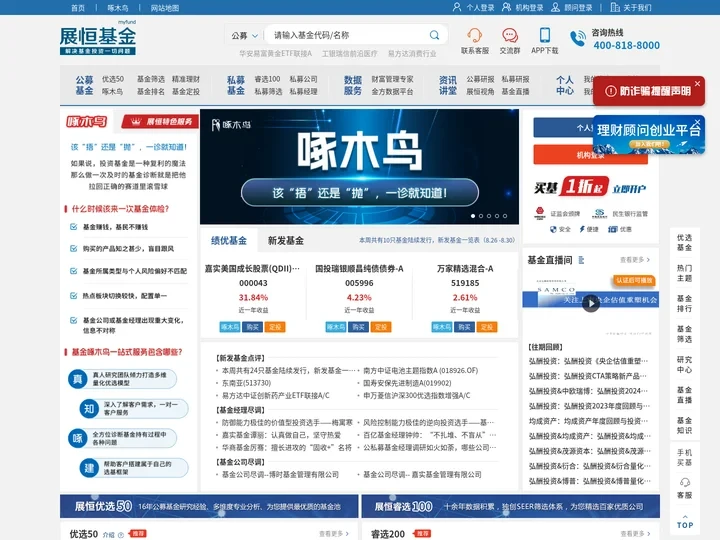Viewport: 720px width, 540px height.
Task: Click the 展恒优选50 banner
Action: click(209, 506)
